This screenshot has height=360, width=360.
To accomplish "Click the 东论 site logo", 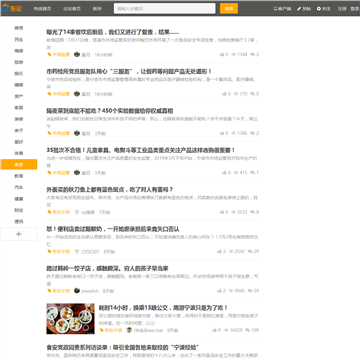I will point(12,9).
